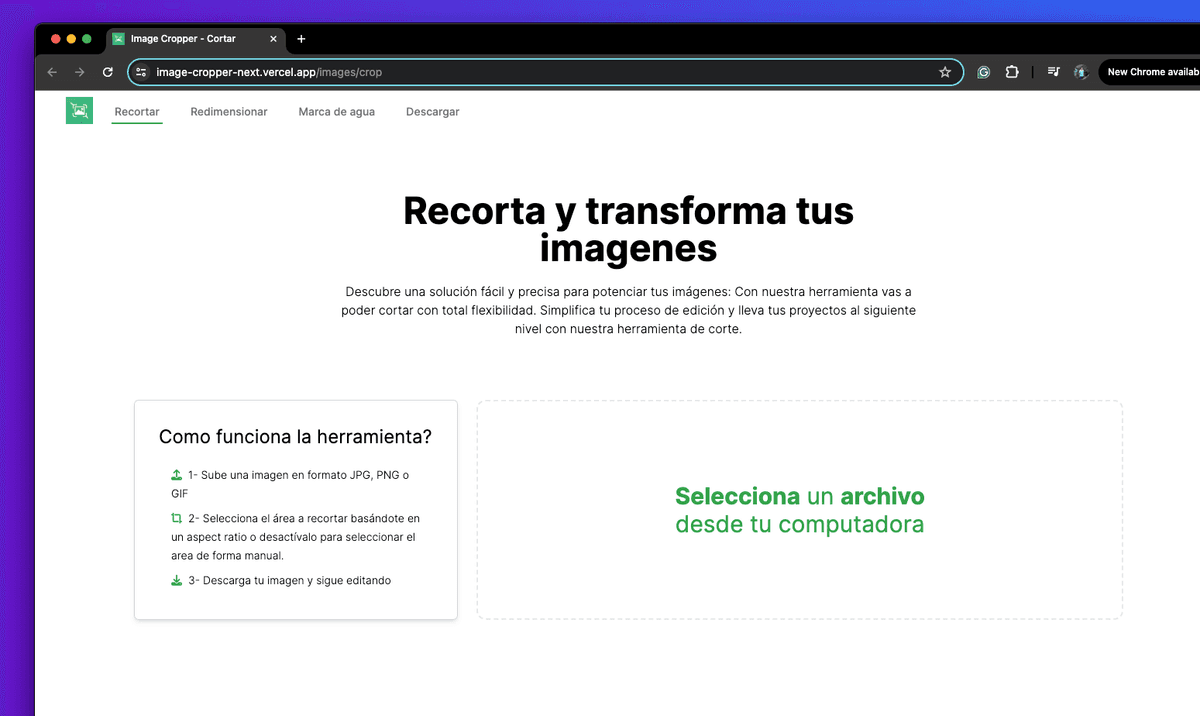Screen dimensions: 1200x716
Task: Open the Extensions puzzle icon
Action: click(x=1011, y=72)
